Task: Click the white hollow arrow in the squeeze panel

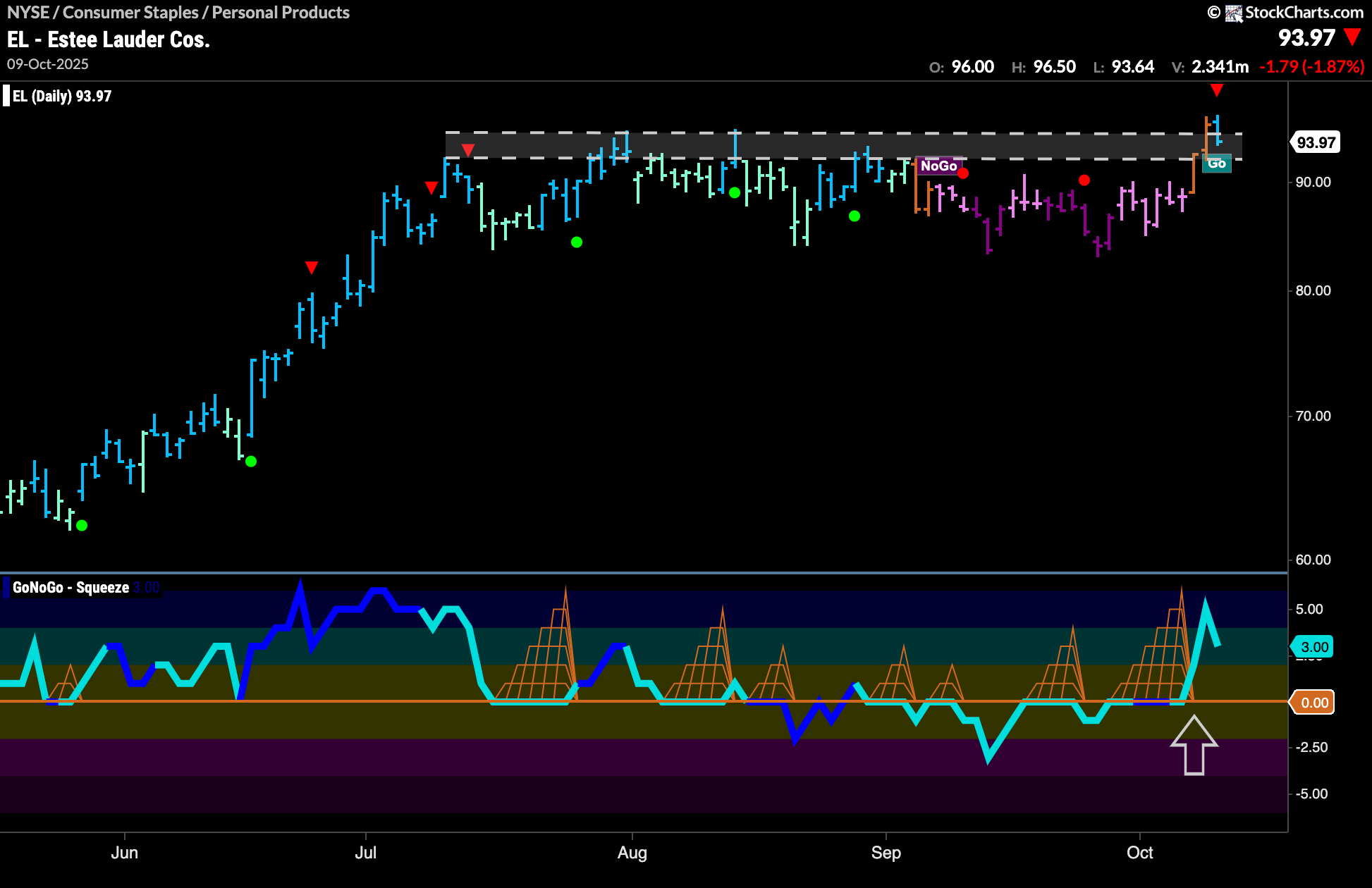Action: tap(1195, 747)
